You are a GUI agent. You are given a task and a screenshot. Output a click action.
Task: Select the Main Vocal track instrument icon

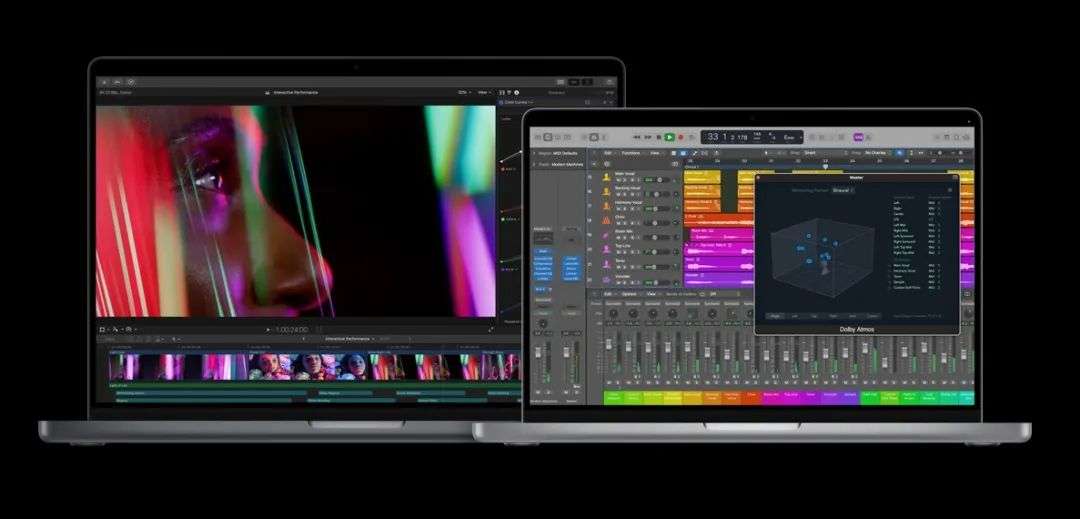606,179
